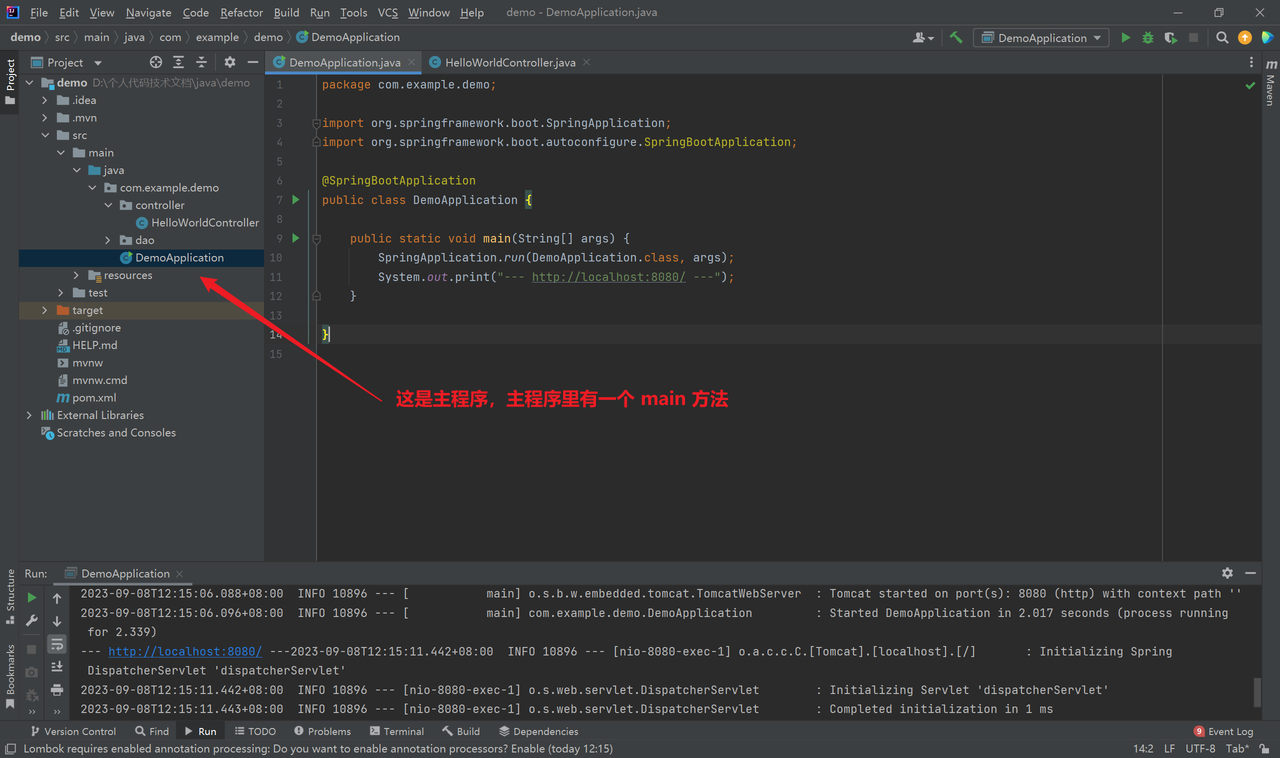Open the Version Control tool tab

pyautogui.click(x=73, y=731)
